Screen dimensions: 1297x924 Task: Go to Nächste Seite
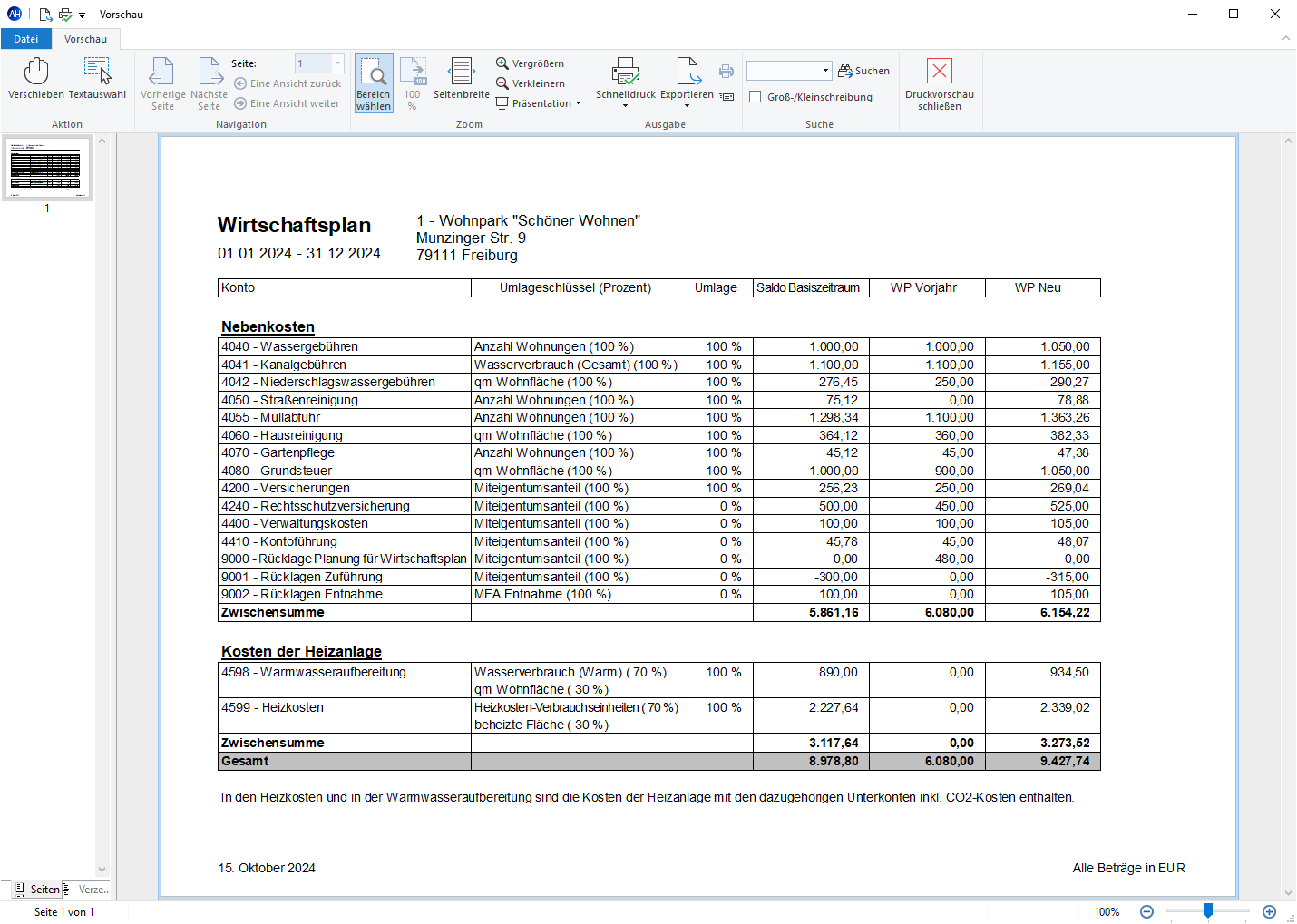(210, 83)
